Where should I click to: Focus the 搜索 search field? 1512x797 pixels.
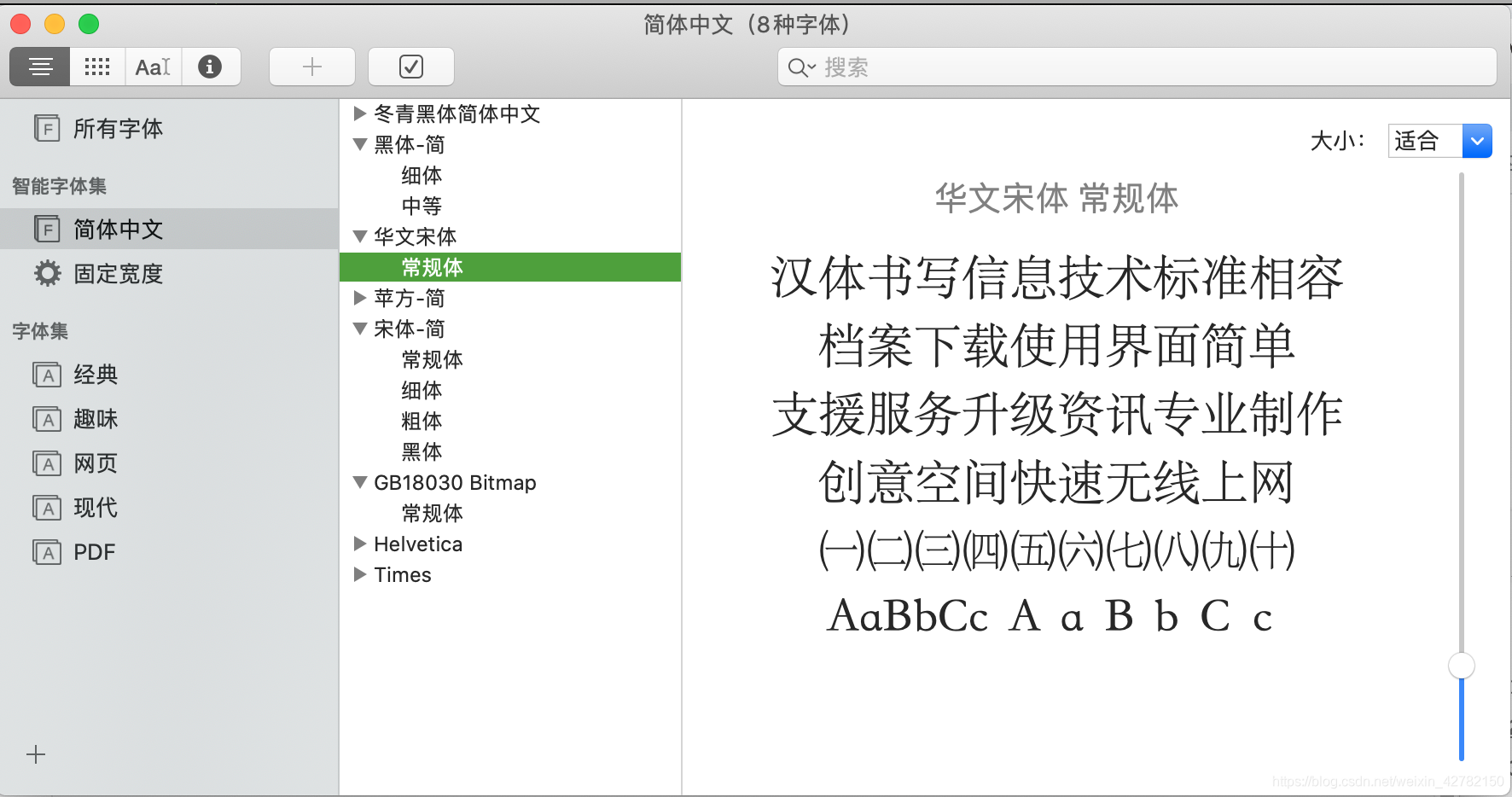tap(1137, 67)
